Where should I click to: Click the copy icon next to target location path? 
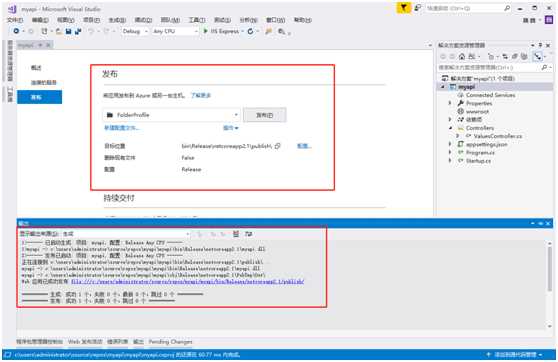pyautogui.click(x=278, y=146)
